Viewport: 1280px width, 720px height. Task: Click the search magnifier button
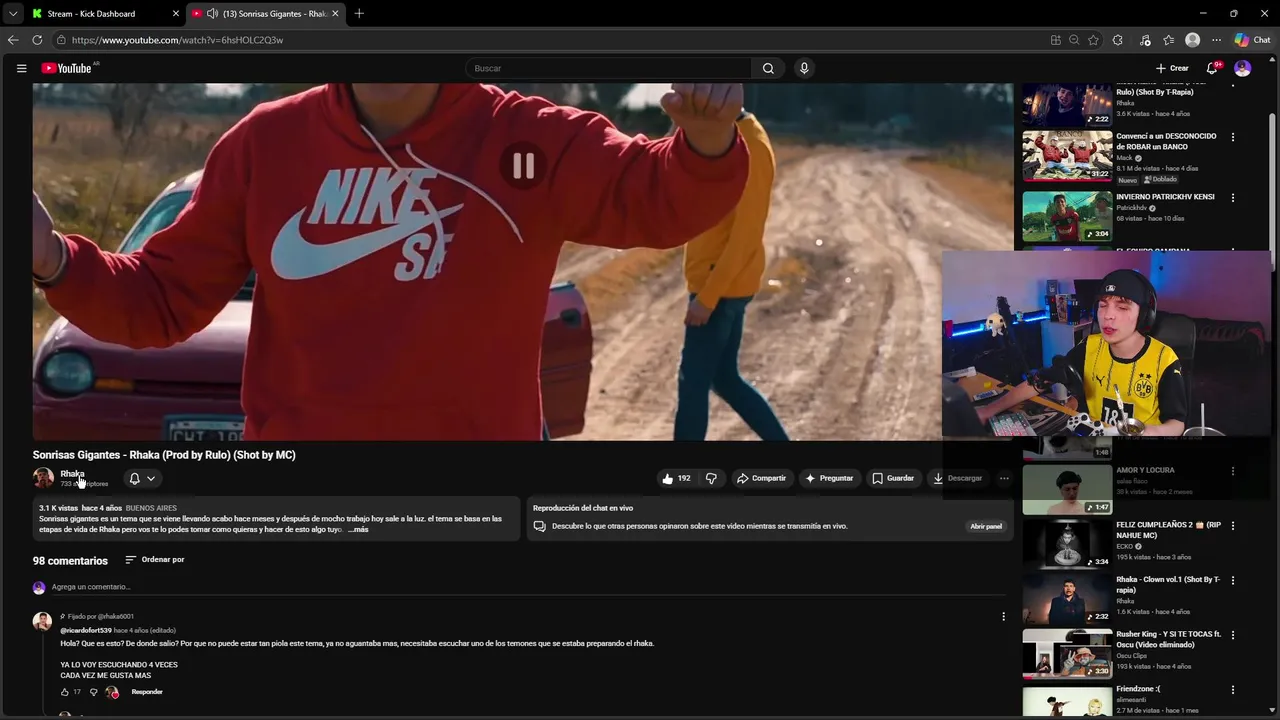[x=768, y=68]
